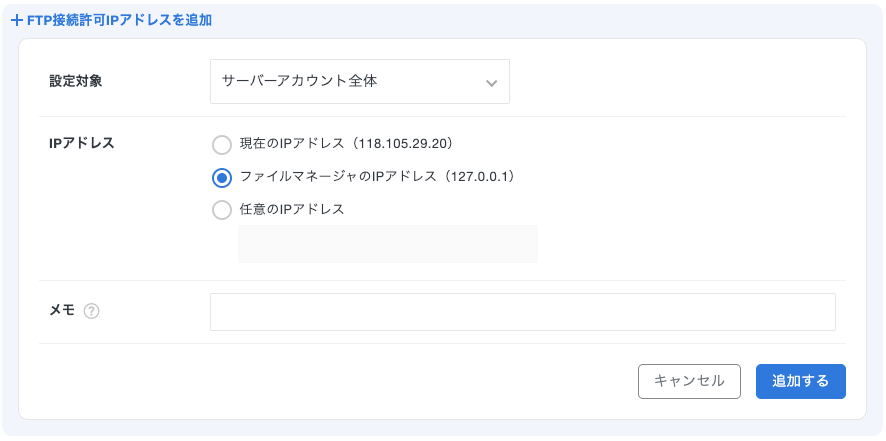Click the 任意のIPアドレス option label text
This screenshot has height=441, width=886.
click(x=292, y=210)
